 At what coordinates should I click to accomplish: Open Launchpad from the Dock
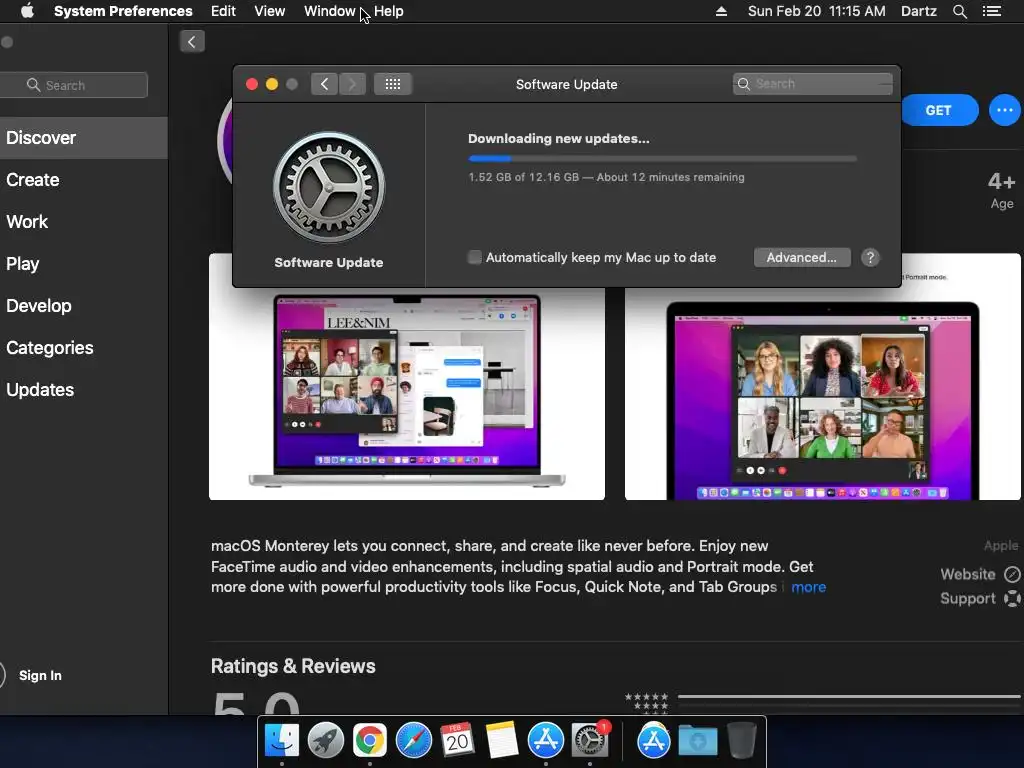(x=326, y=741)
